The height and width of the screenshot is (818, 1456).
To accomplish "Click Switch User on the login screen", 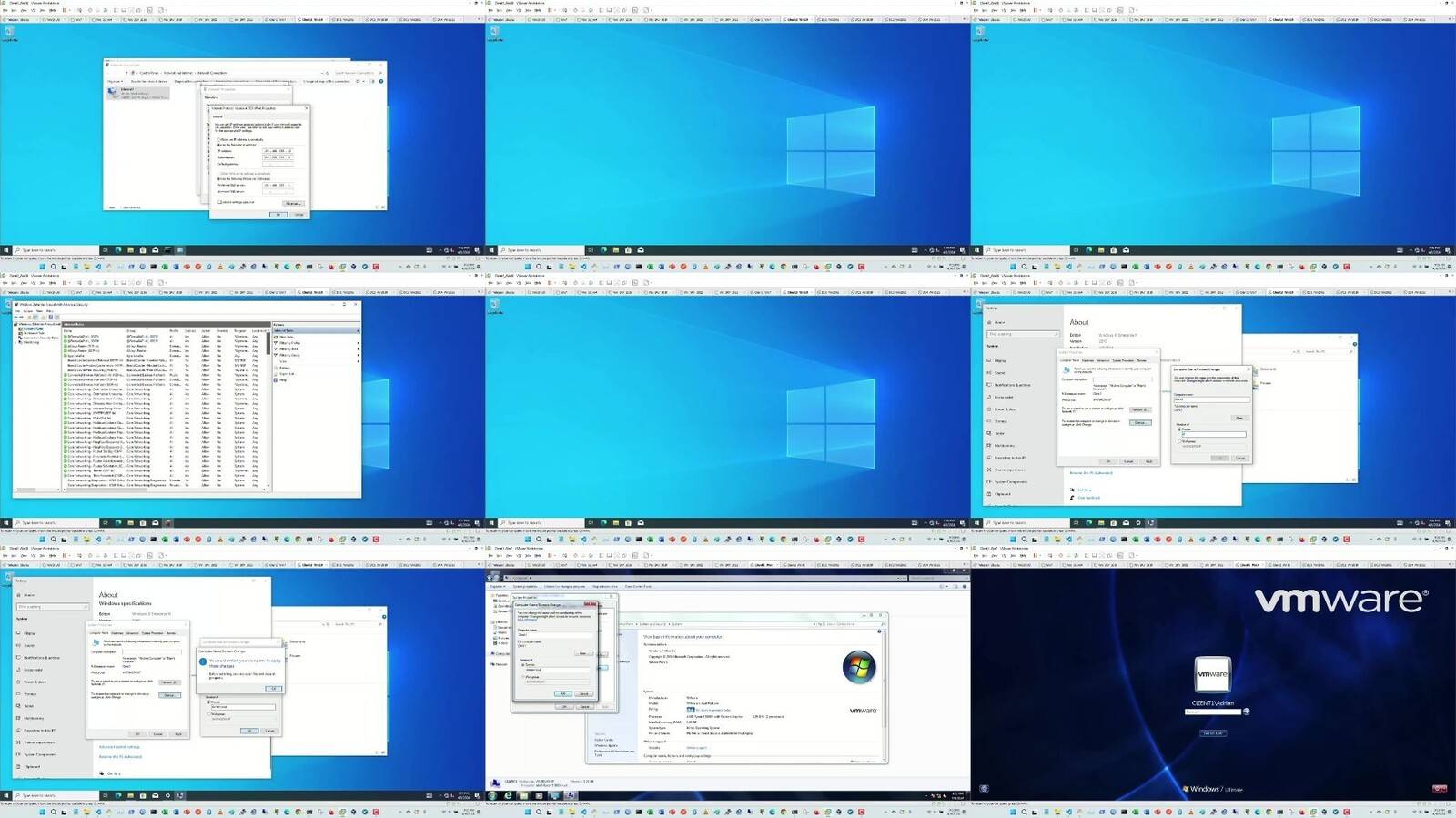I will [1212, 732].
